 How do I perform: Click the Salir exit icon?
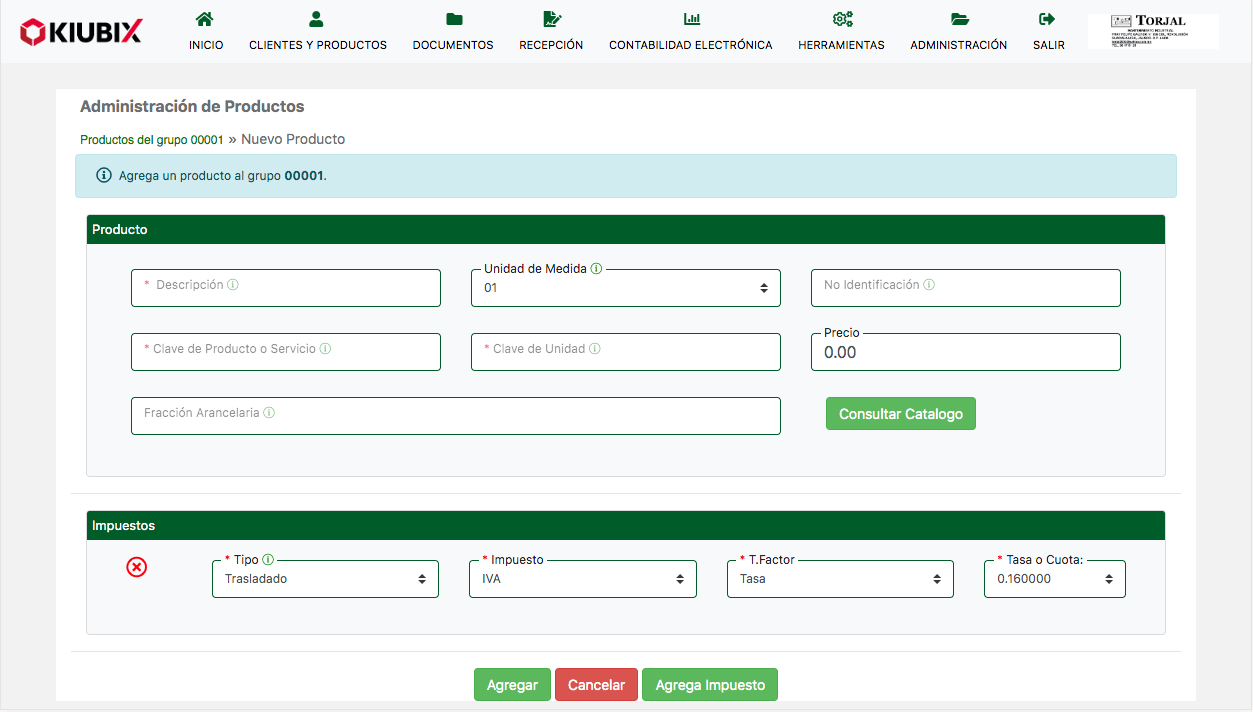(x=1048, y=19)
